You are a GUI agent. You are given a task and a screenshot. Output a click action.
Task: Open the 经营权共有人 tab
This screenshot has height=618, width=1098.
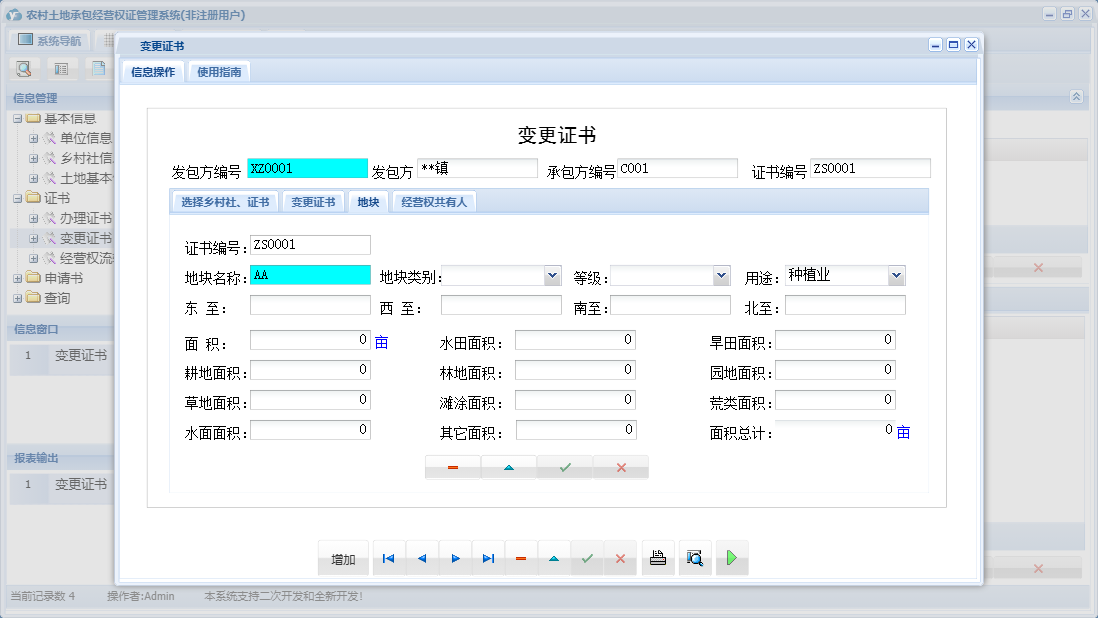click(433, 201)
